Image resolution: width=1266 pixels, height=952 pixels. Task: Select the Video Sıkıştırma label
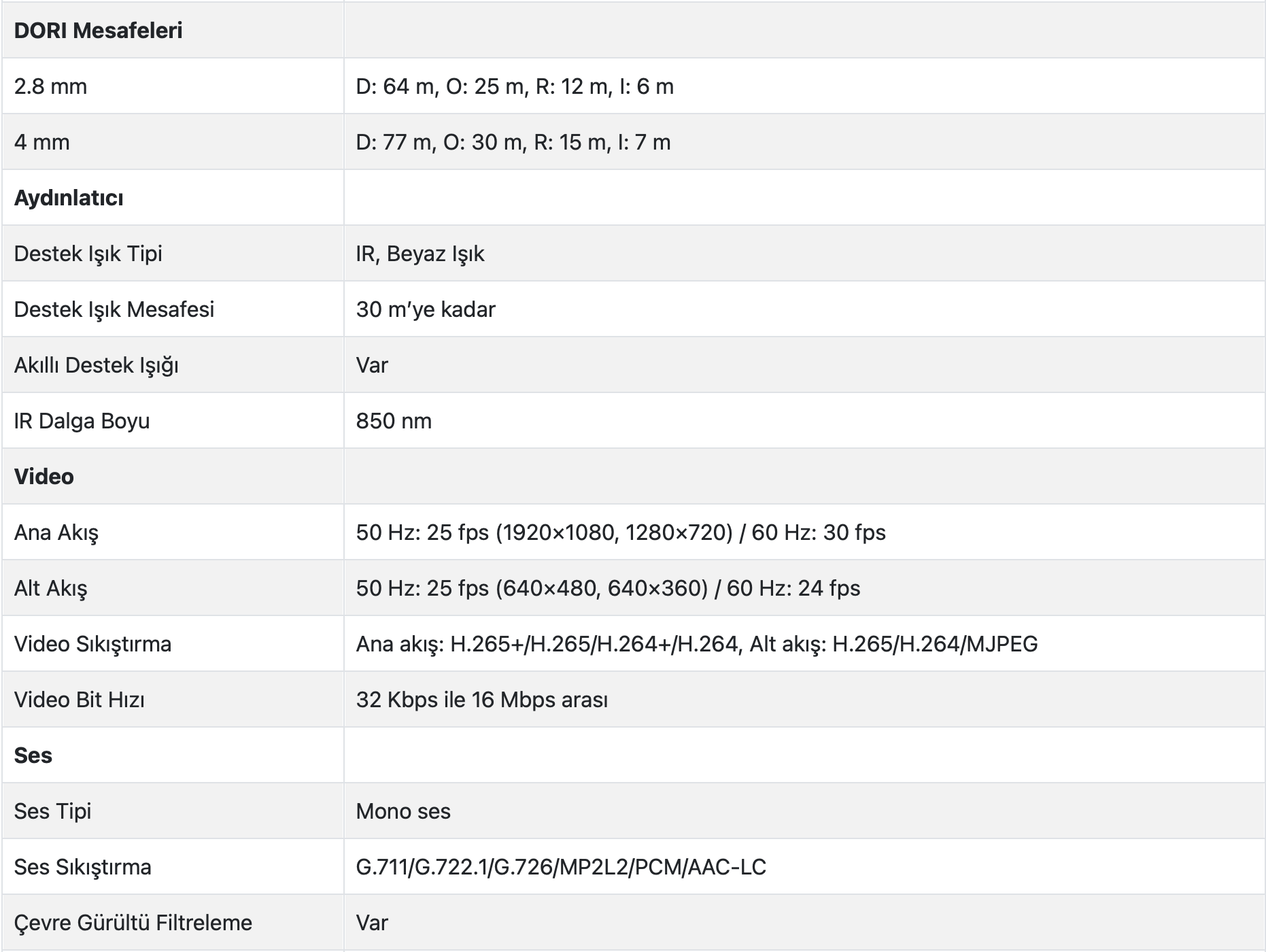(92, 644)
